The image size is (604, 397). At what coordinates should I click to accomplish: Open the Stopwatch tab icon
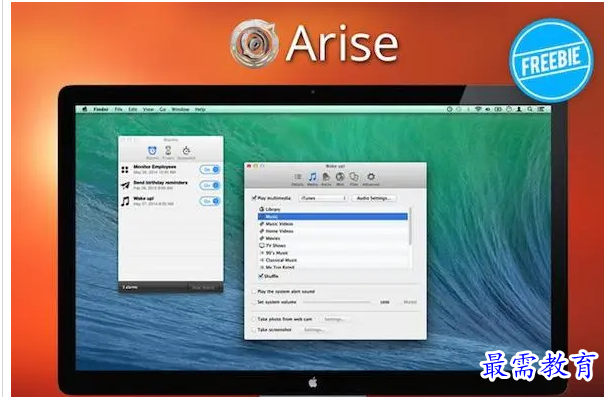tap(186, 151)
